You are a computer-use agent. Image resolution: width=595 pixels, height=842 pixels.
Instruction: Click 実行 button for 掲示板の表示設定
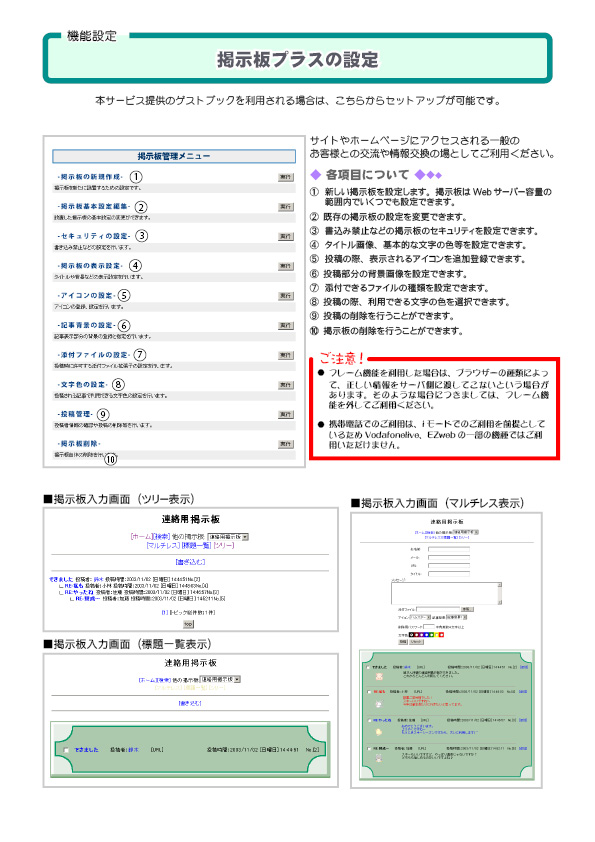point(286,266)
